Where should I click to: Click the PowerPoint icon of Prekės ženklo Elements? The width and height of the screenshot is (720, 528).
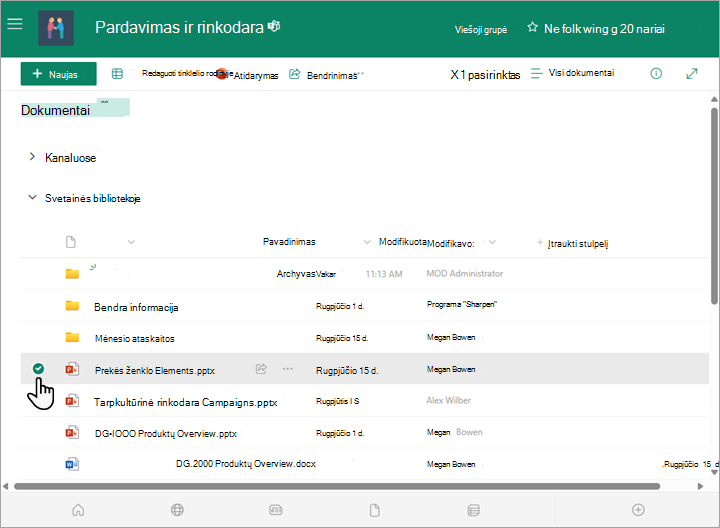pyautogui.click(x=72, y=369)
